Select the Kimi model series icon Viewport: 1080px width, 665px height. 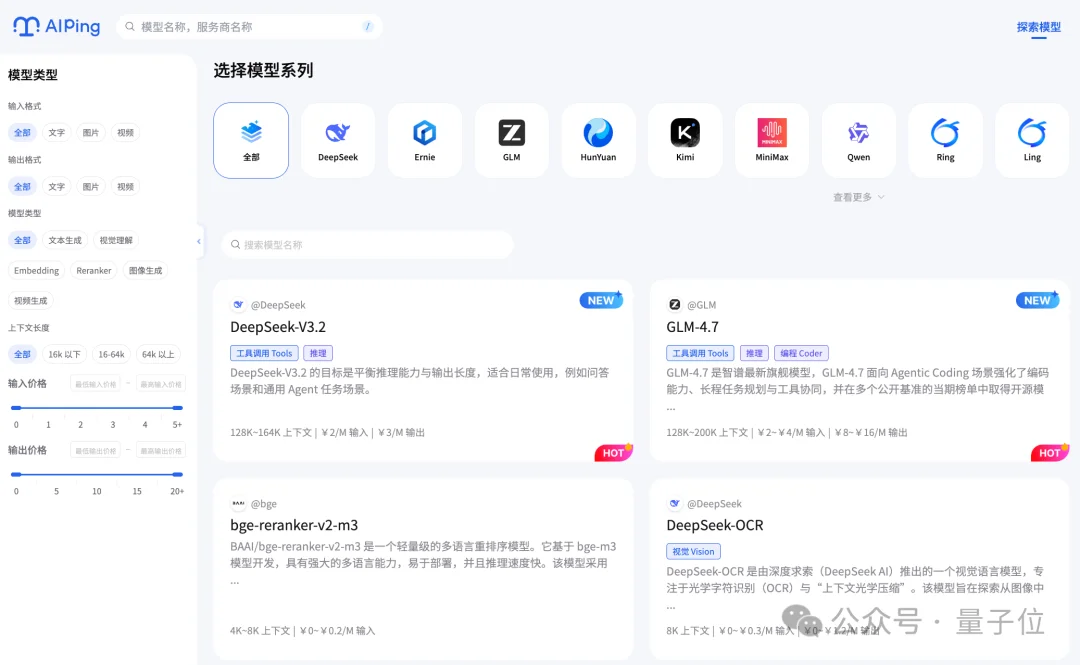click(x=685, y=139)
